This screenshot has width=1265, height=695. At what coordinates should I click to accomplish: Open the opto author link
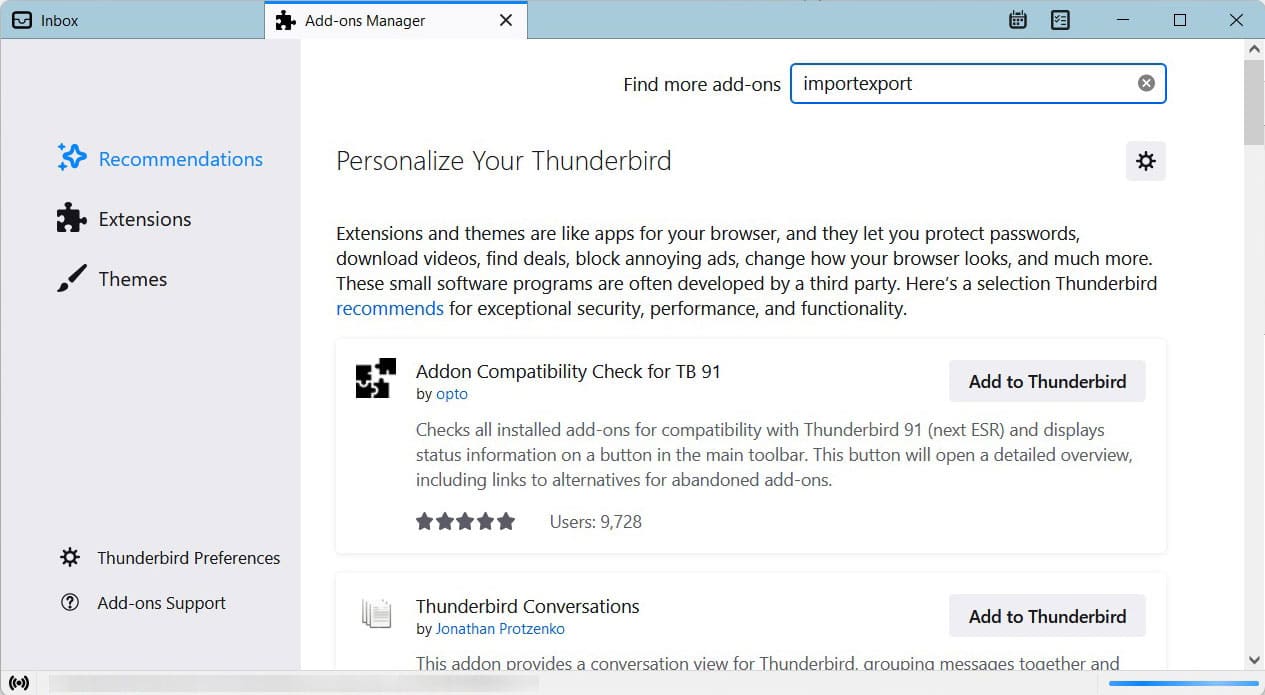click(x=452, y=394)
